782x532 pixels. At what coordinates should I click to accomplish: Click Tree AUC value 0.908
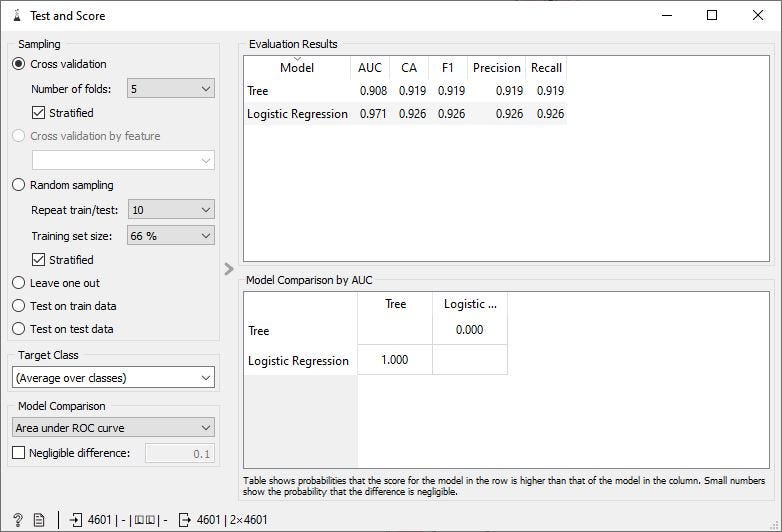(x=373, y=91)
